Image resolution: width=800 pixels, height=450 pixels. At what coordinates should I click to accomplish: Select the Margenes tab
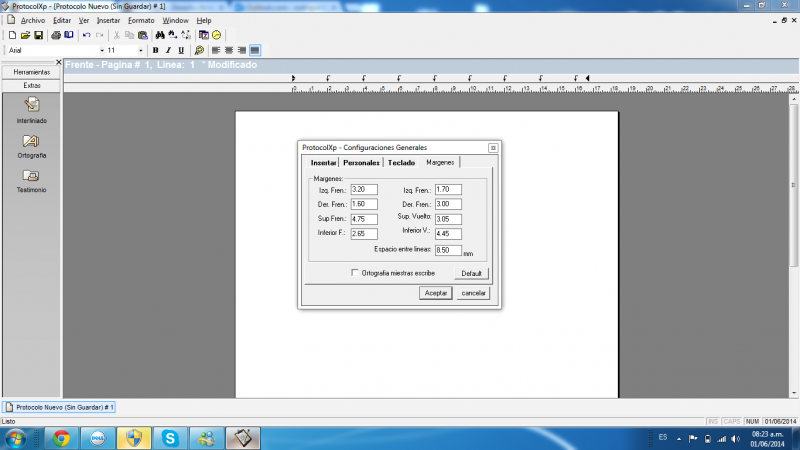point(440,162)
